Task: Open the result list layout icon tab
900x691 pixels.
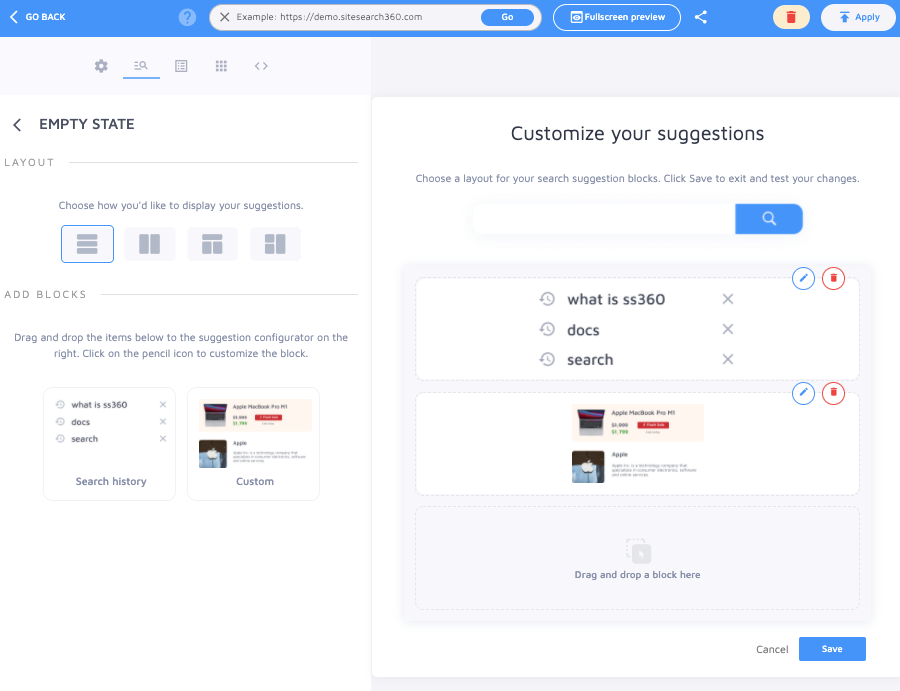Action: (181, 66)
